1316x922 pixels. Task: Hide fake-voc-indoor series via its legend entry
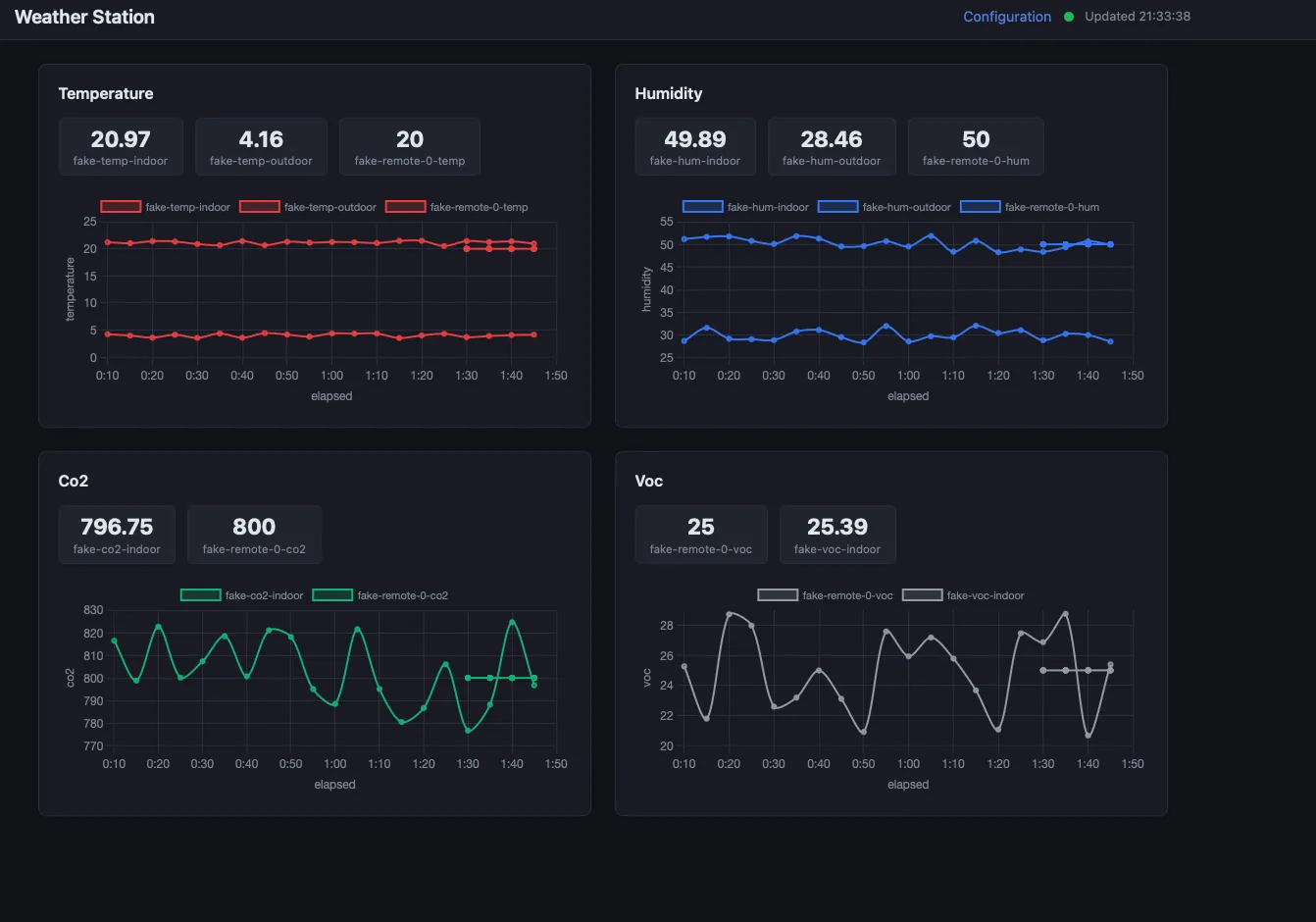[x=964, y=595]
